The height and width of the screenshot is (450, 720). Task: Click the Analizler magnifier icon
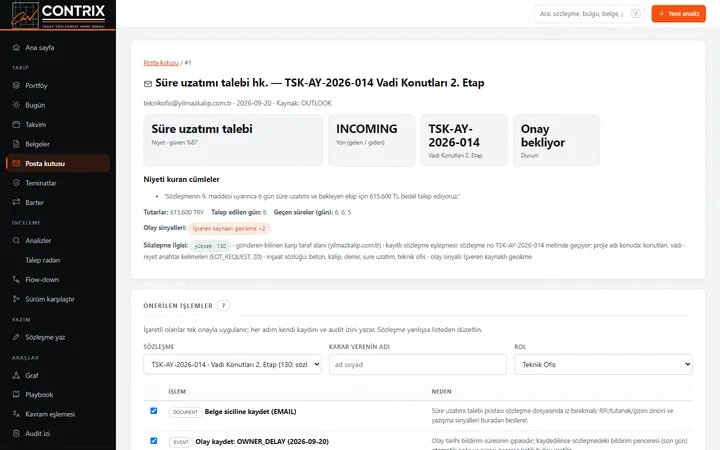pos(16,241)
